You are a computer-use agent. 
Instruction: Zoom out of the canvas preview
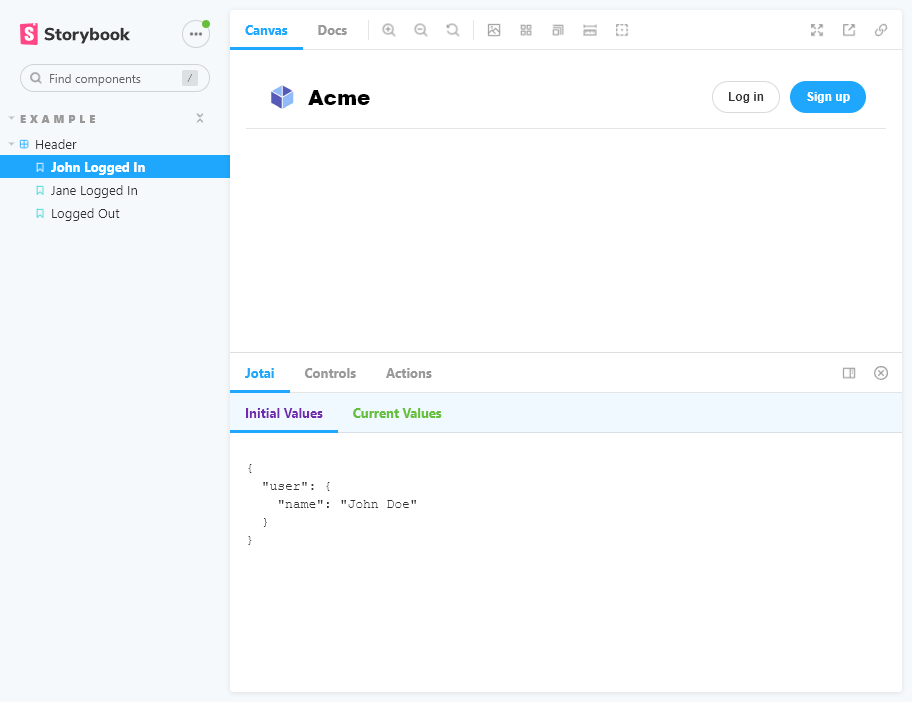click(421, 30)
